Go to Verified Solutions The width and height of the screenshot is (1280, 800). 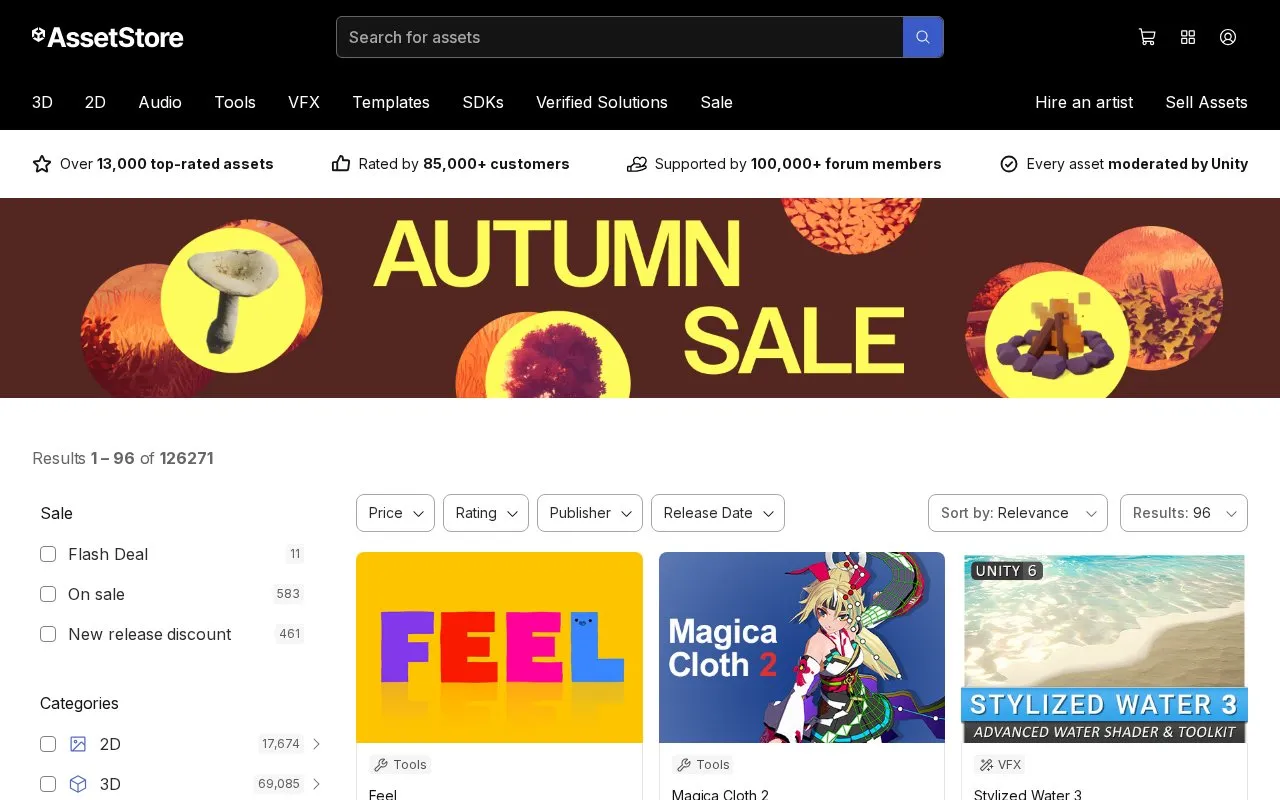602,102
